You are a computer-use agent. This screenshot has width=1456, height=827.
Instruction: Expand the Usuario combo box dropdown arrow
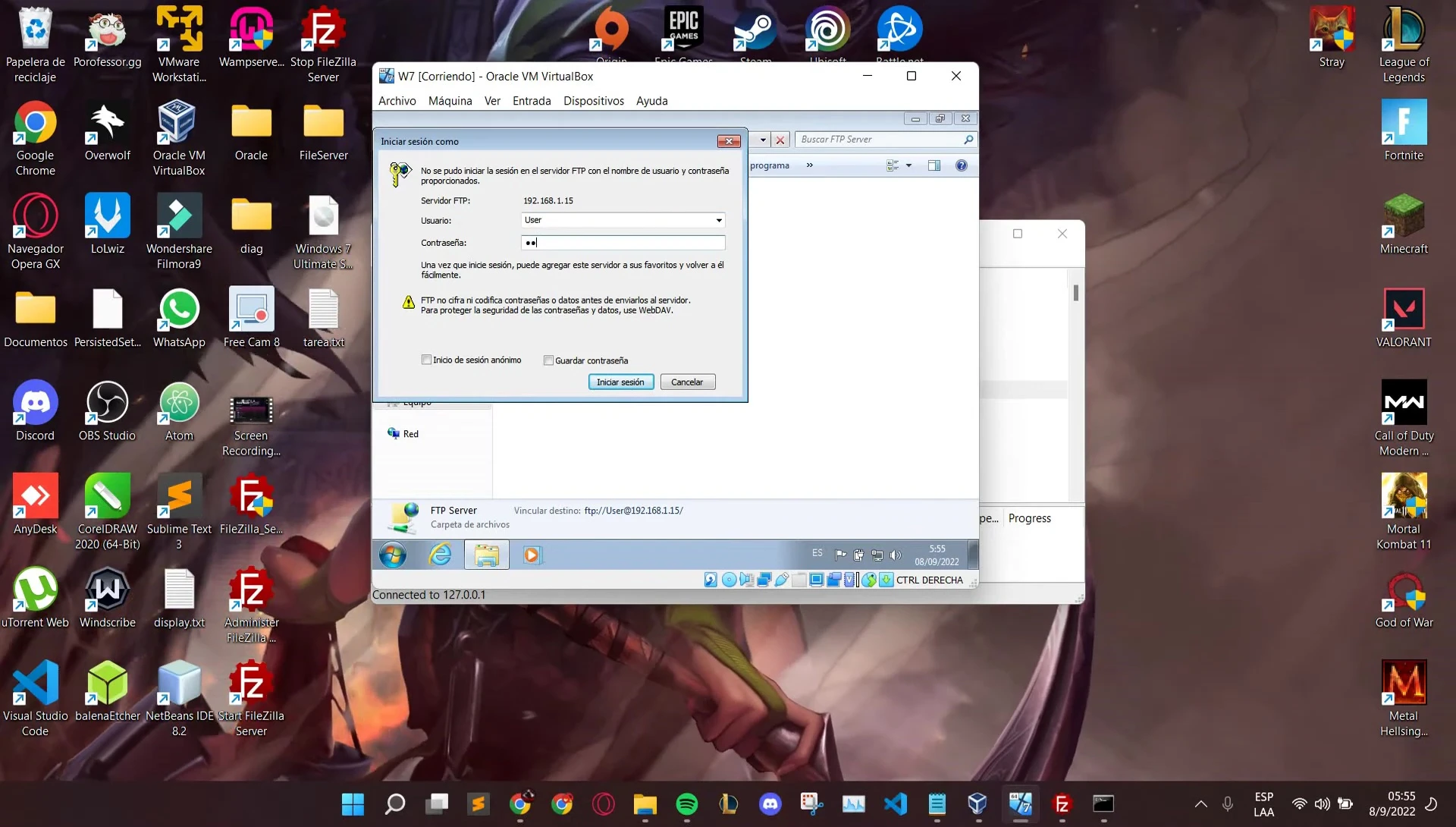[x=719, y=220]
